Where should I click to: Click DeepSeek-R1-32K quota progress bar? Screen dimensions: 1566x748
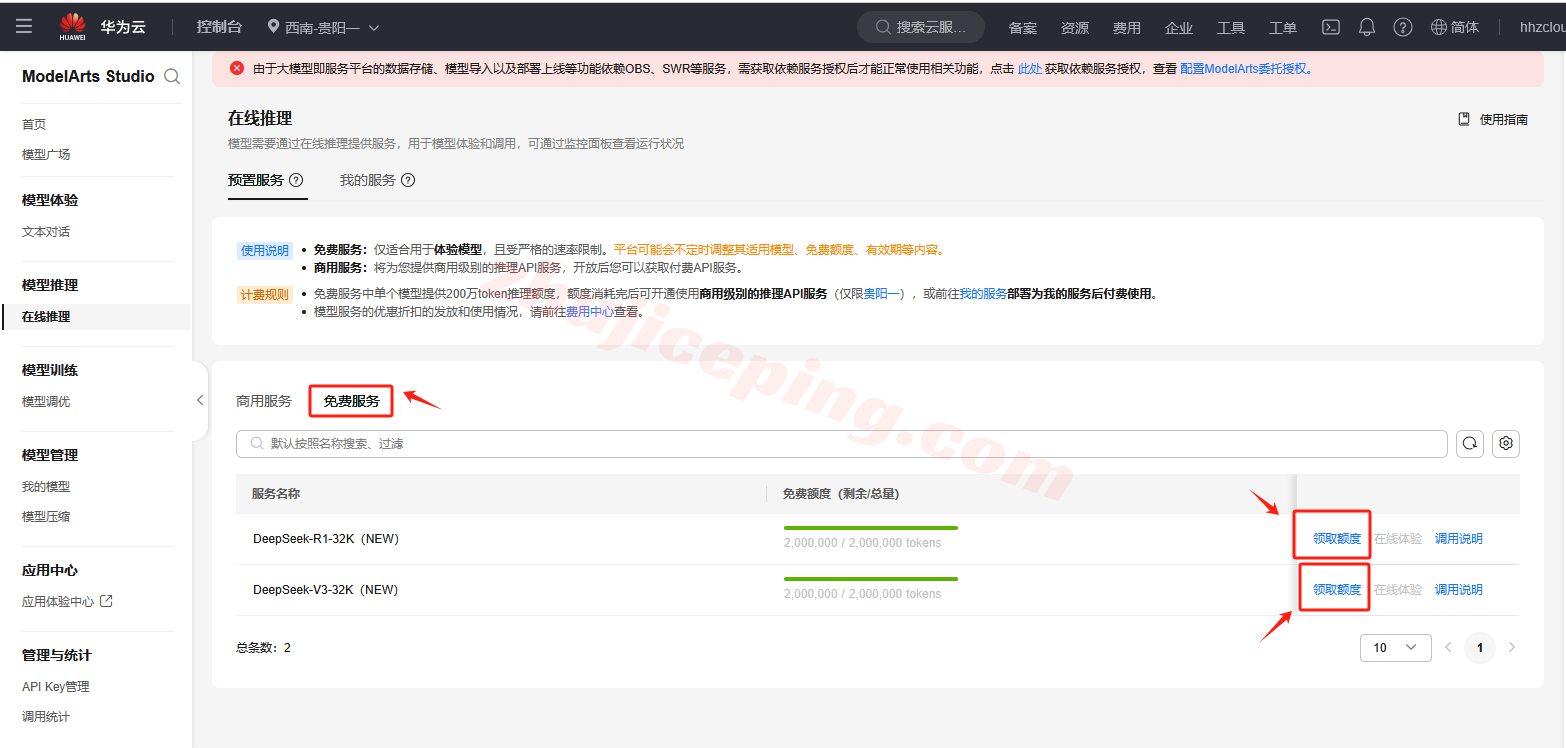point(871,527)
